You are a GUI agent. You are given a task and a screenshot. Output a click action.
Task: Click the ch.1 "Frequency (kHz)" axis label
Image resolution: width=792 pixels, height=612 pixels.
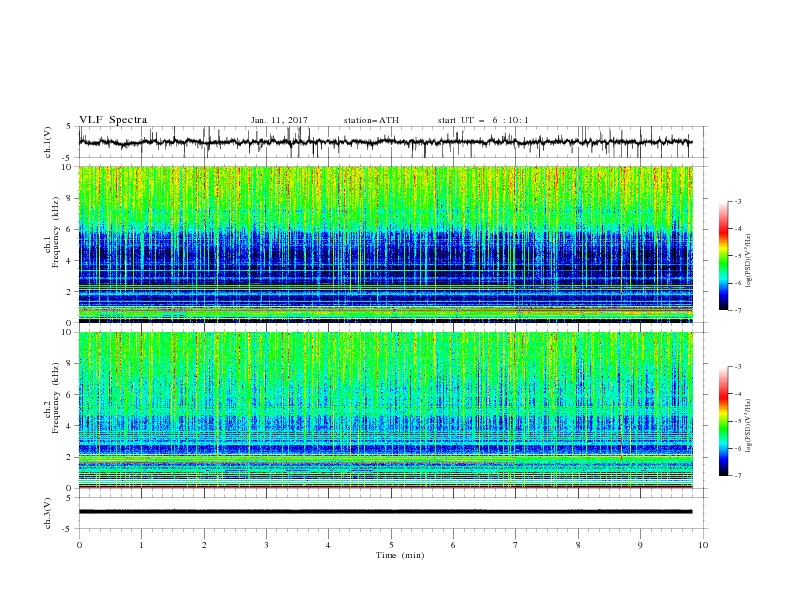pyautogui.click(x=55, y=233)
